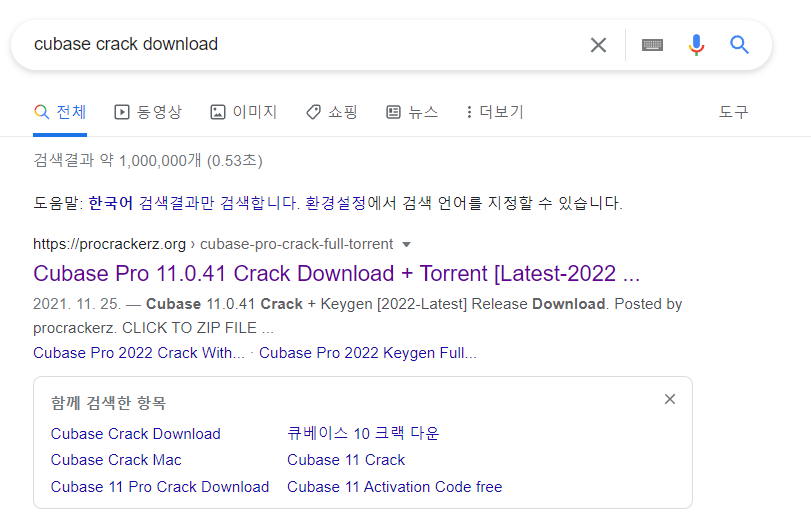Open the on-screen keyboard icon
Image resolution: width=811 pixels, height=532 pixels.
tap(652, 45)
